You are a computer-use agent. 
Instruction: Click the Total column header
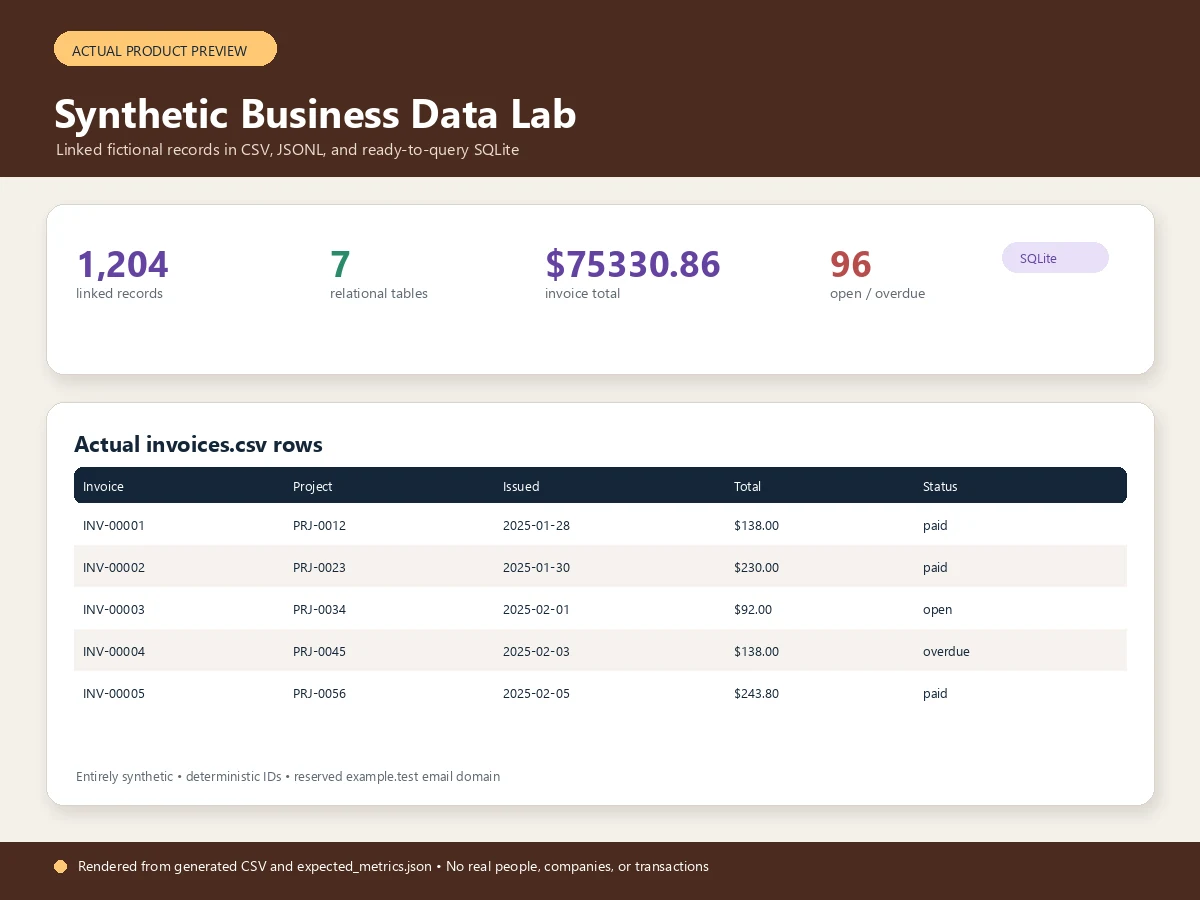pos(747,486)
